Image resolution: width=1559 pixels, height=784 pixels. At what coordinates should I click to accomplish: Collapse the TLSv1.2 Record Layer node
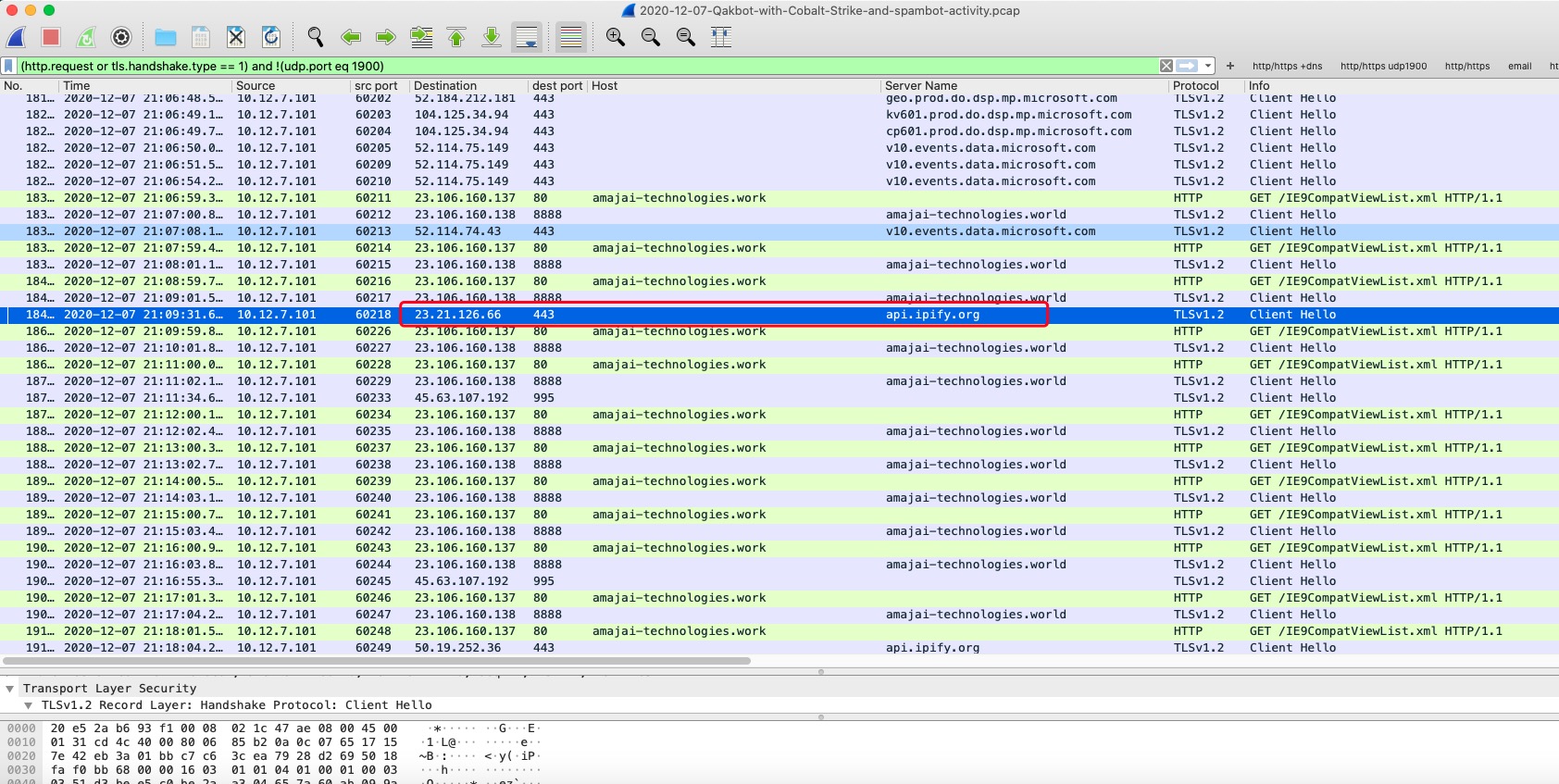[x=29, y=705]
